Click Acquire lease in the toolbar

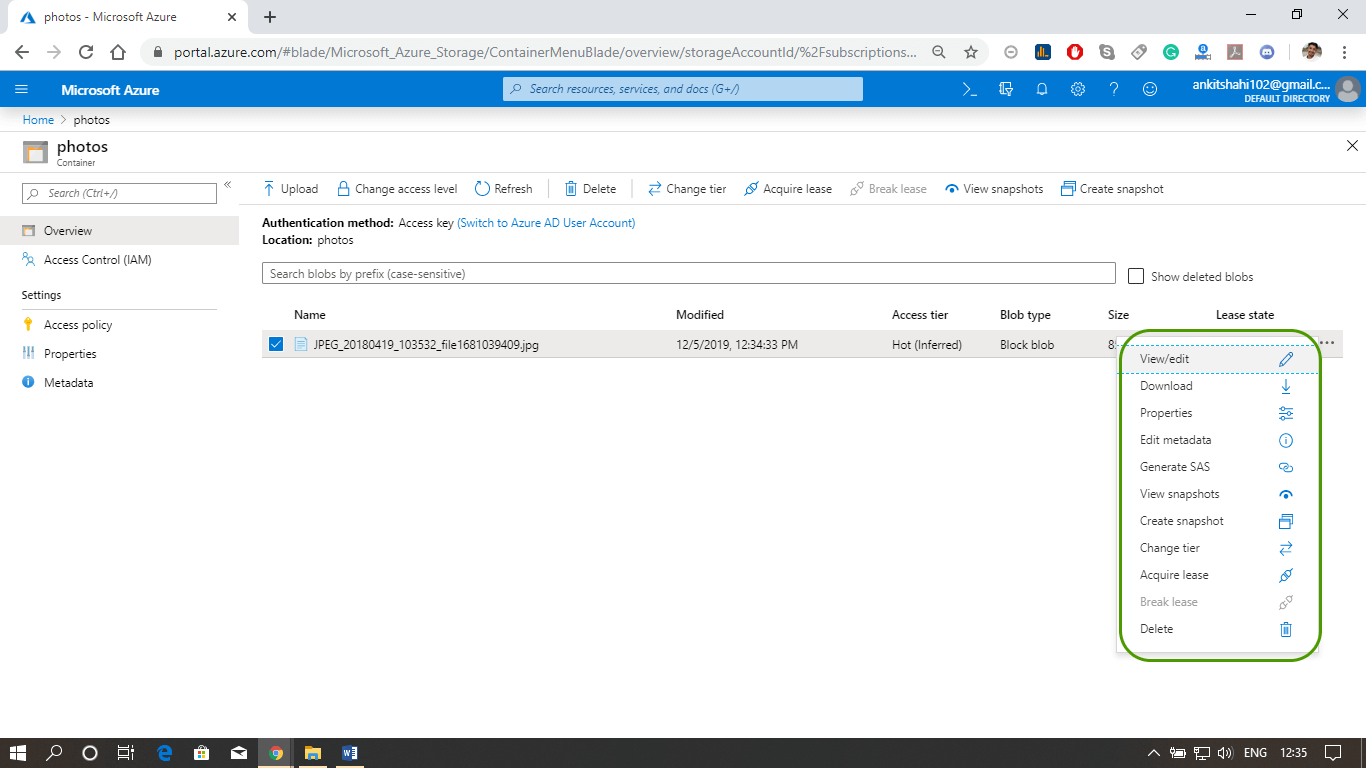[788, 189]
